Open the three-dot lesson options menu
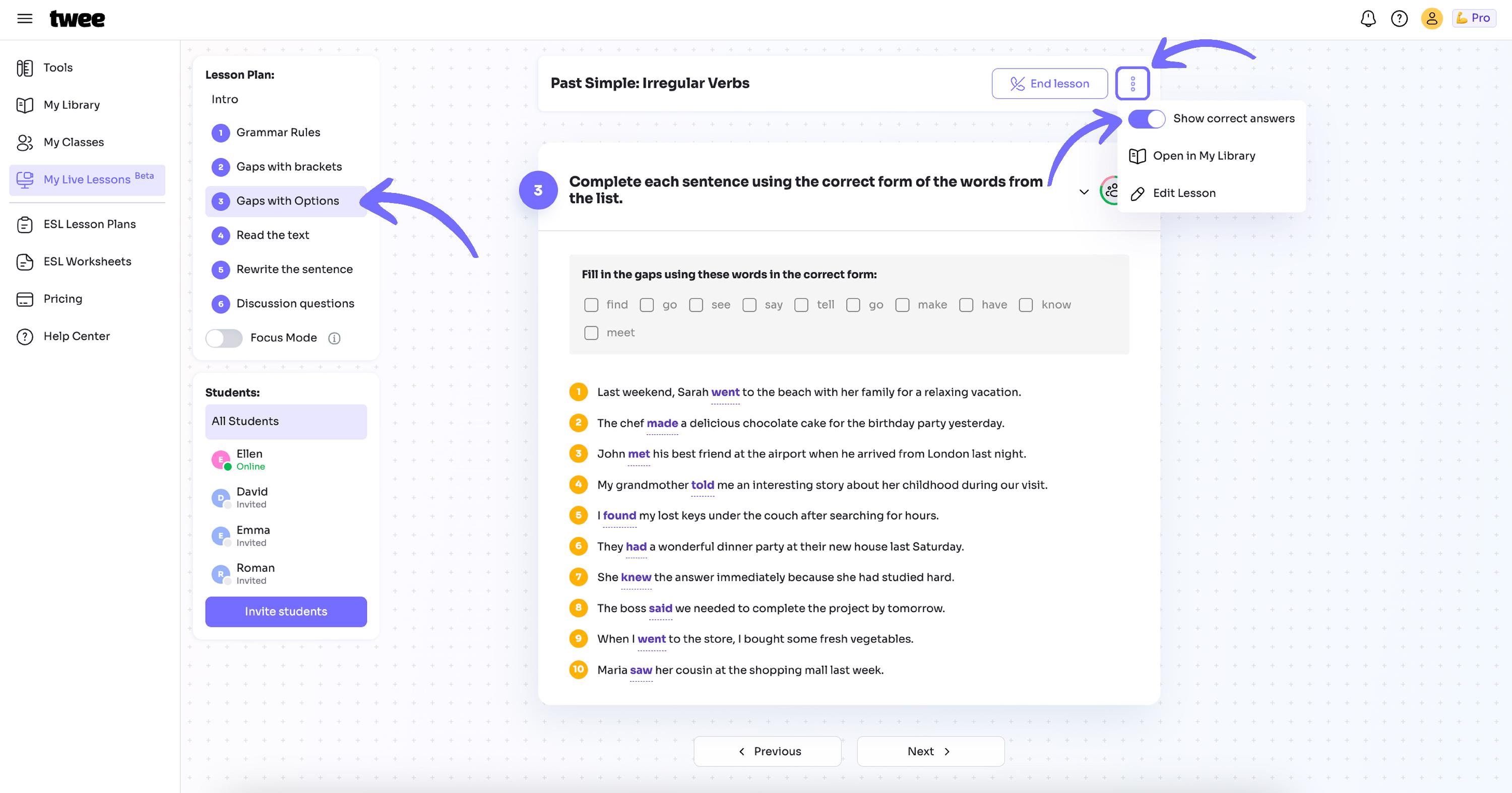Screen dimensions: 1512x793 pos(1132,84)
